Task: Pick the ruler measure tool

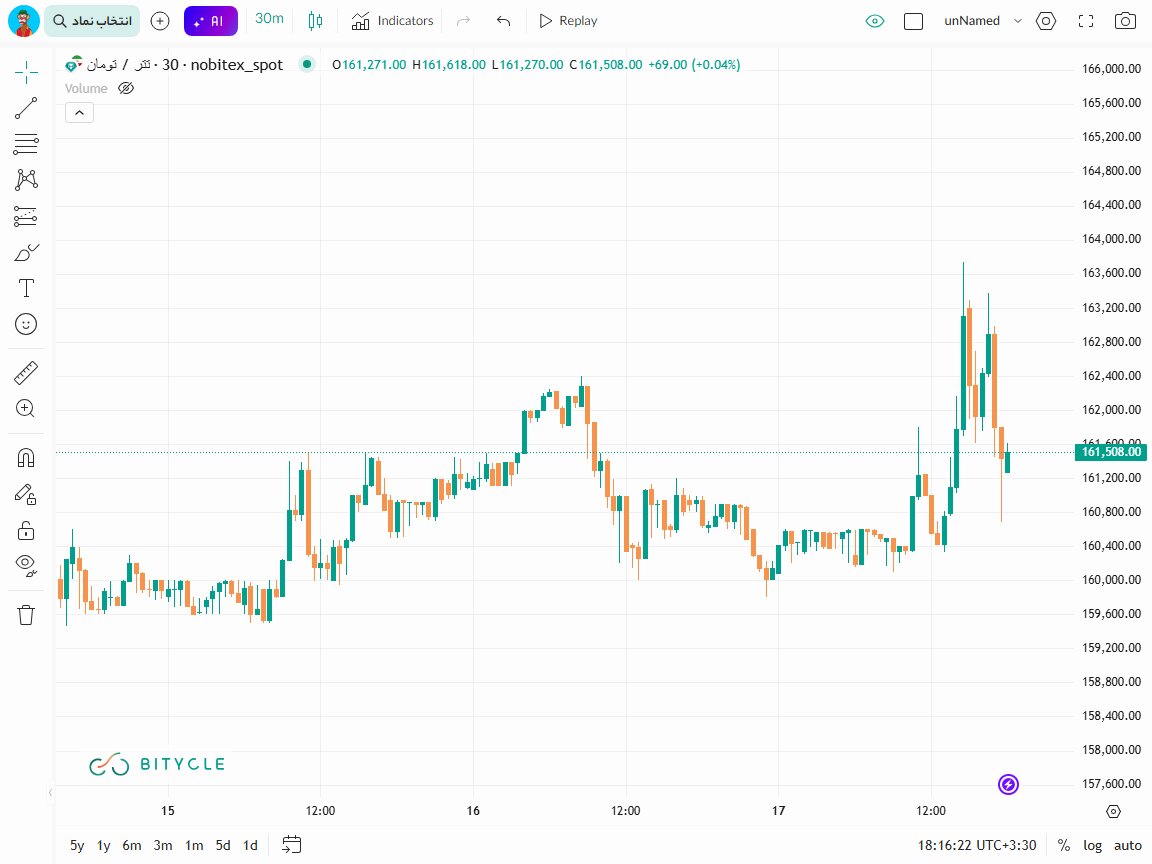Action: (x=26, y=373)
